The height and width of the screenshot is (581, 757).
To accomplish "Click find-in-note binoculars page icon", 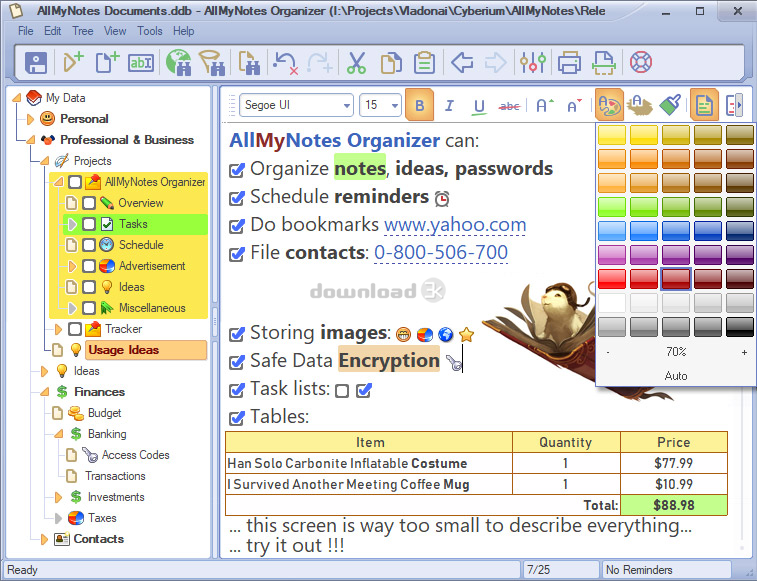I will tap(249, 63).
